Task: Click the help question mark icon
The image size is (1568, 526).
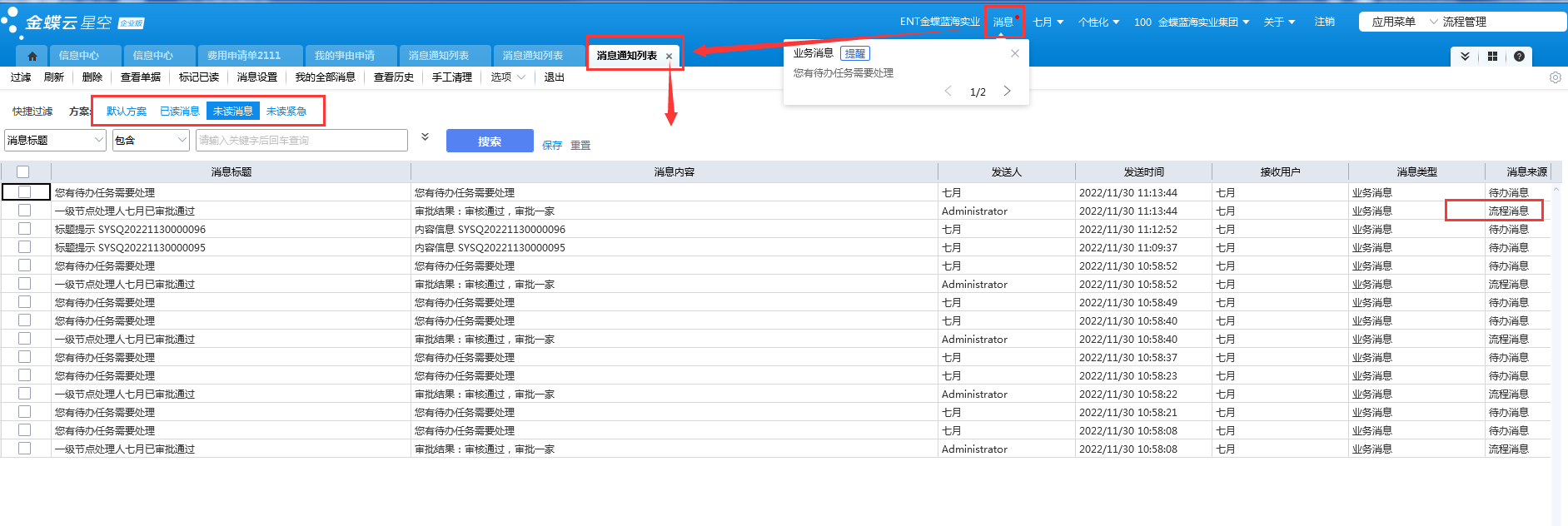Action: coord(1519,57)
